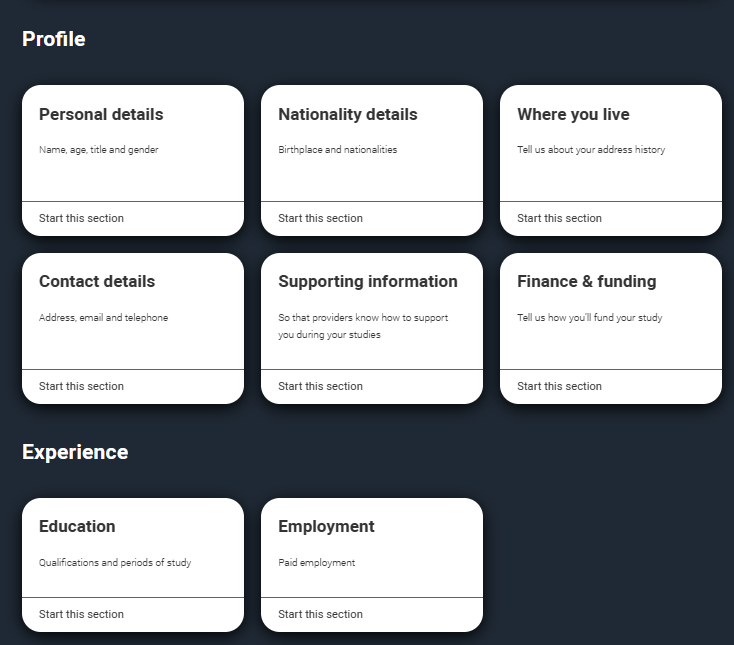Image resolution: width=734 pixels, height=645 pixels.
Task: Click 'Start this section' under Supporting information
Action: pyautogui.click(x=320, y=386)
